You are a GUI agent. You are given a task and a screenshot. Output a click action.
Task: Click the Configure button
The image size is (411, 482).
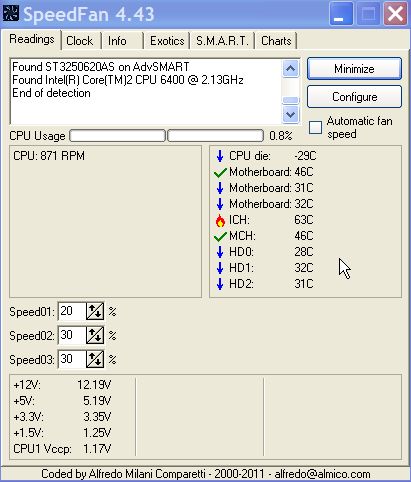(x=354, y=97)
